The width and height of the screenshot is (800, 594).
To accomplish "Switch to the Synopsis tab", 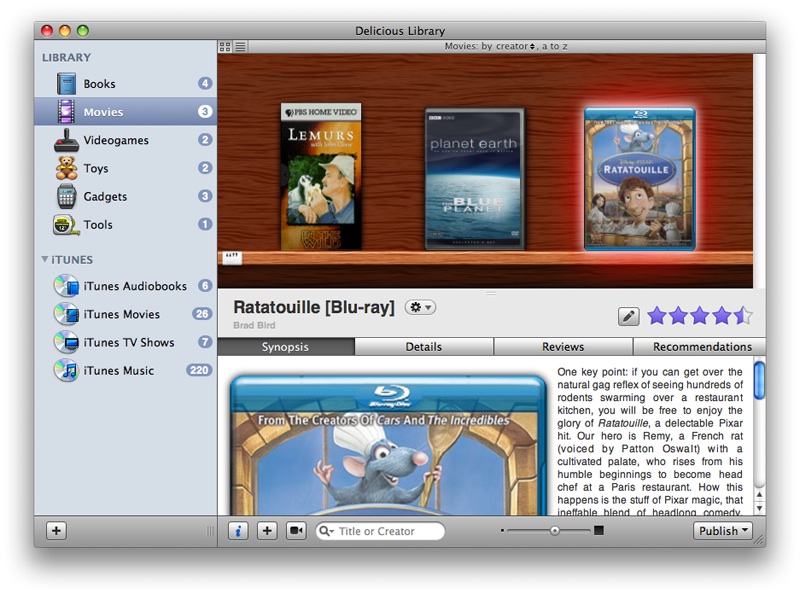I will [x=286, y=346].
